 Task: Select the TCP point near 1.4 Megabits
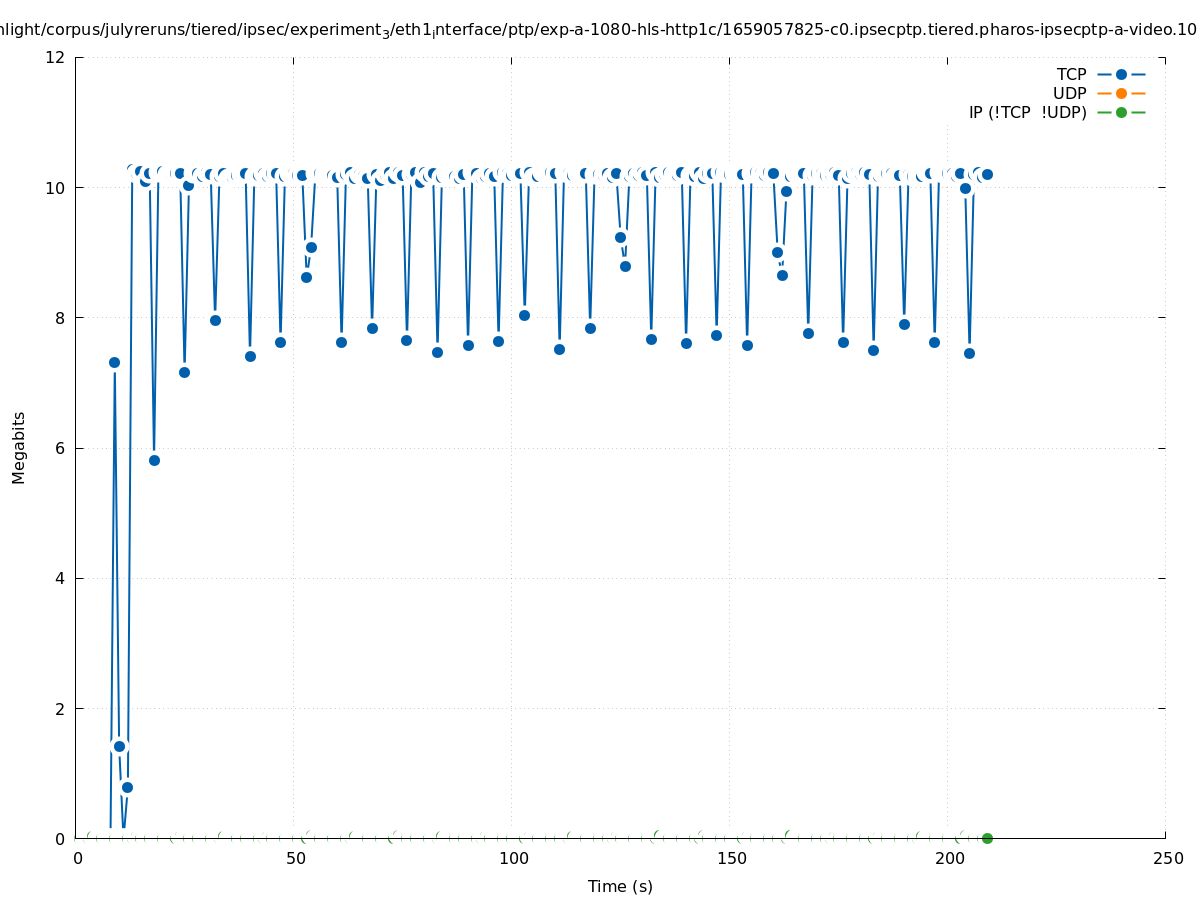point(119,746)
